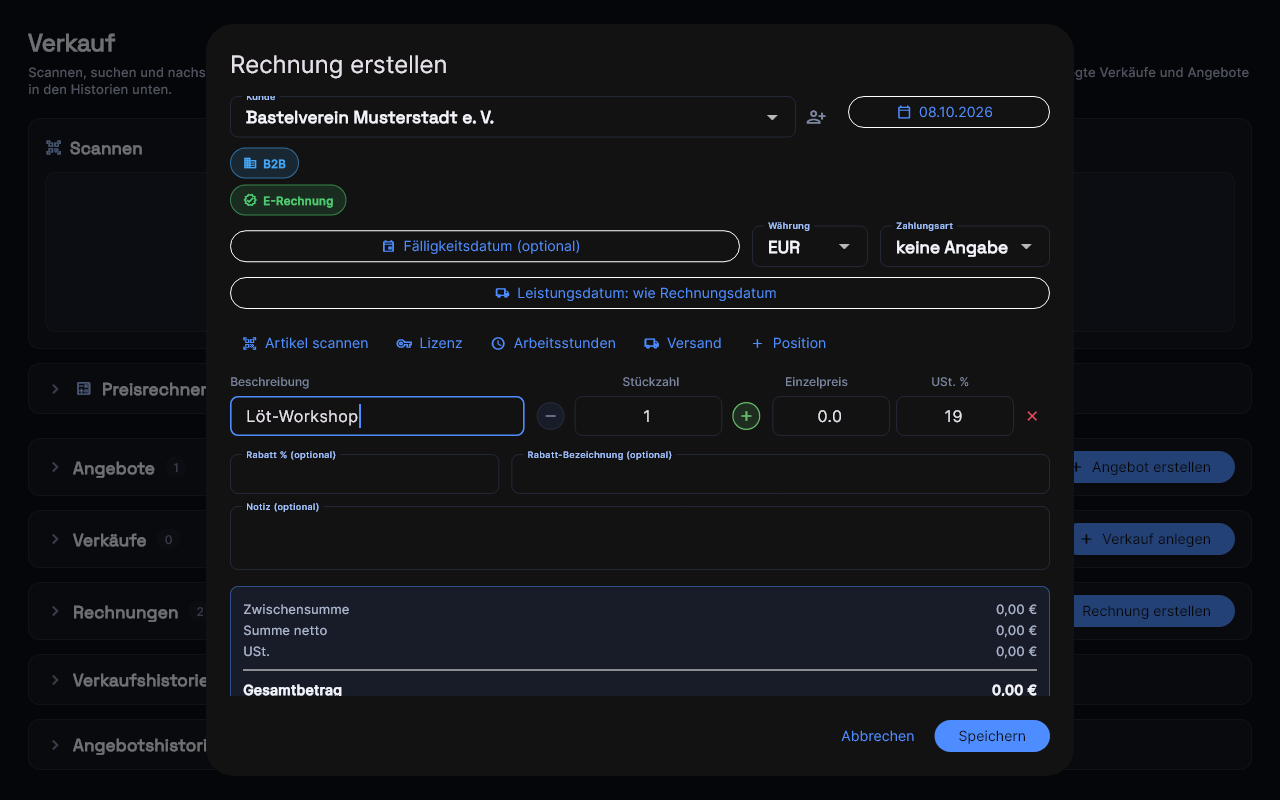Image resolution: width=1280 pixels, height=800 pixels.
Task: Click the add new customer icon
Action: tap(816, 117)
